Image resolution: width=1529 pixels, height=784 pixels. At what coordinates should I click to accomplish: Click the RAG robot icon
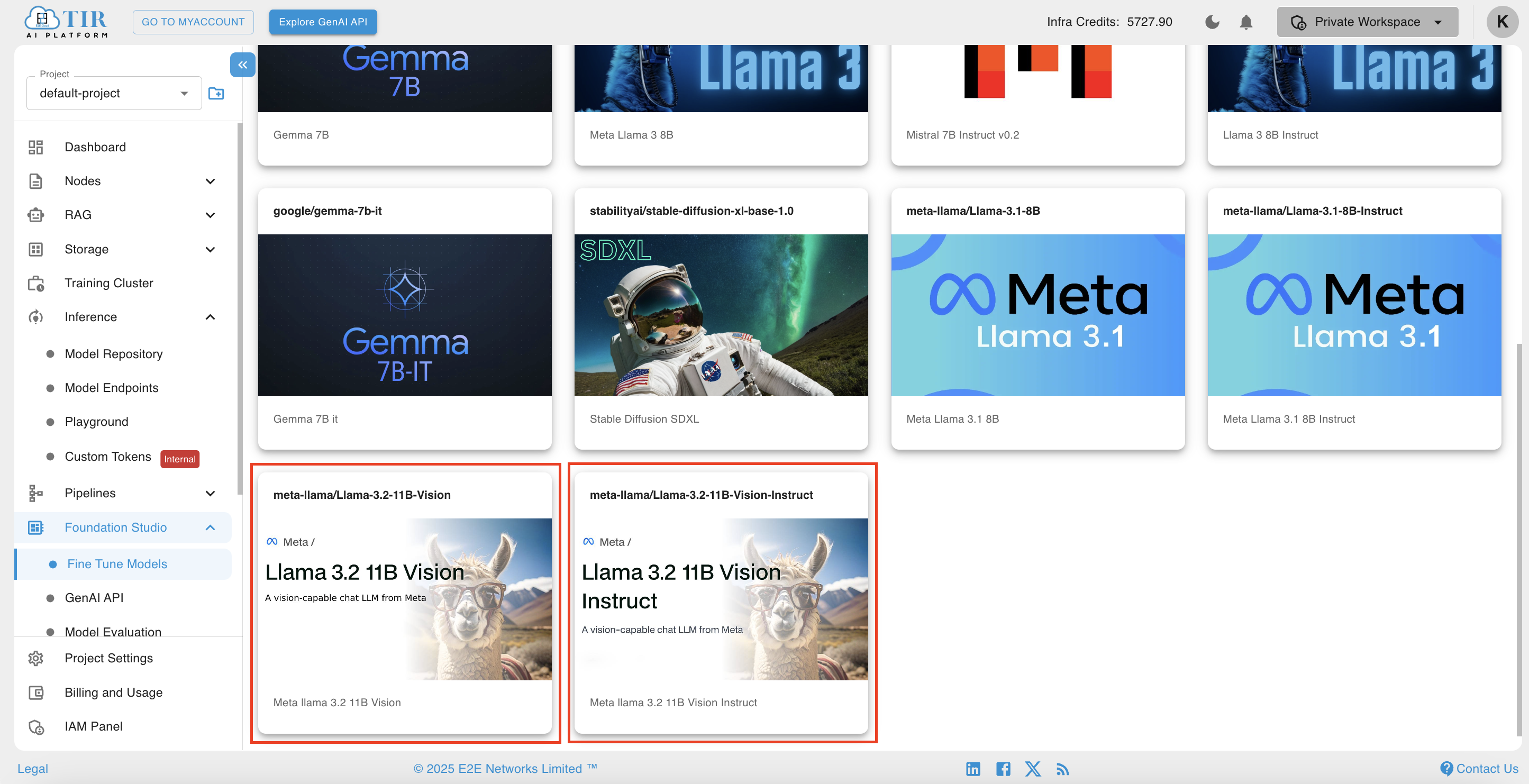[35, 215]
